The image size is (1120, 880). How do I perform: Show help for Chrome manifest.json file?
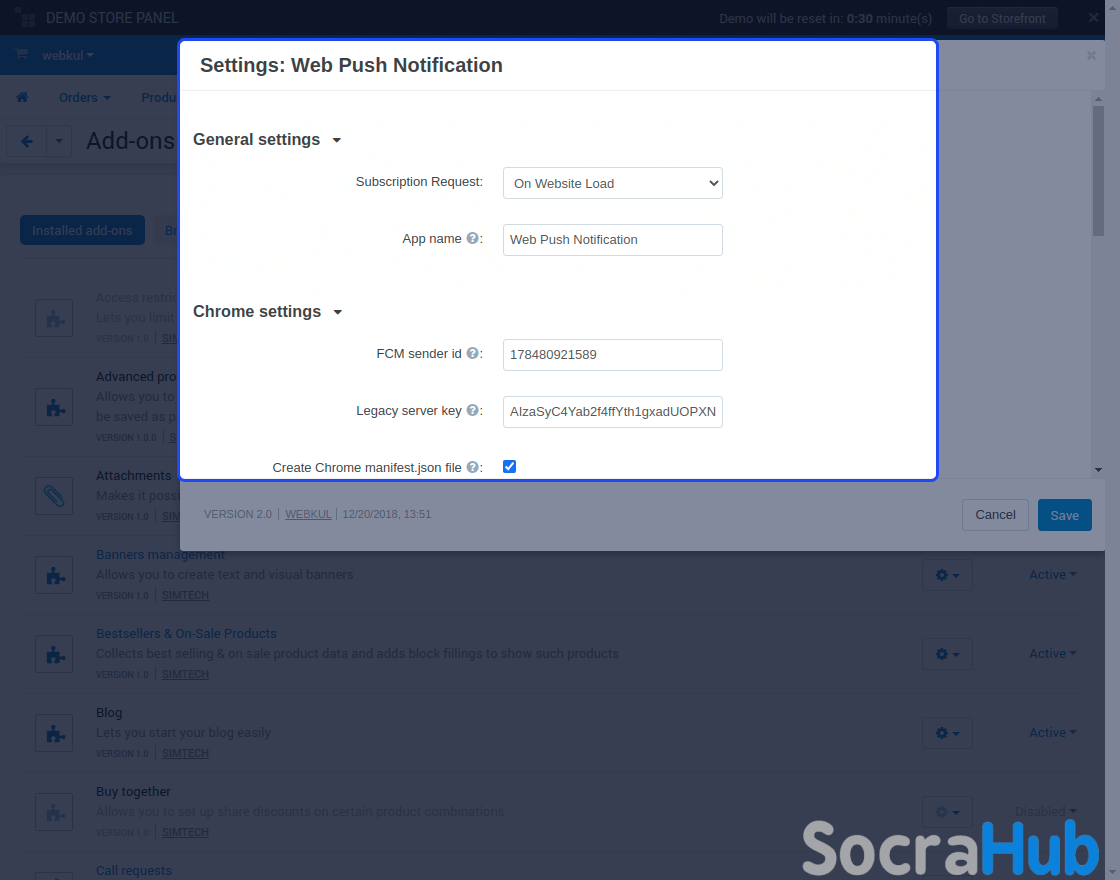[x=472, y=466]
